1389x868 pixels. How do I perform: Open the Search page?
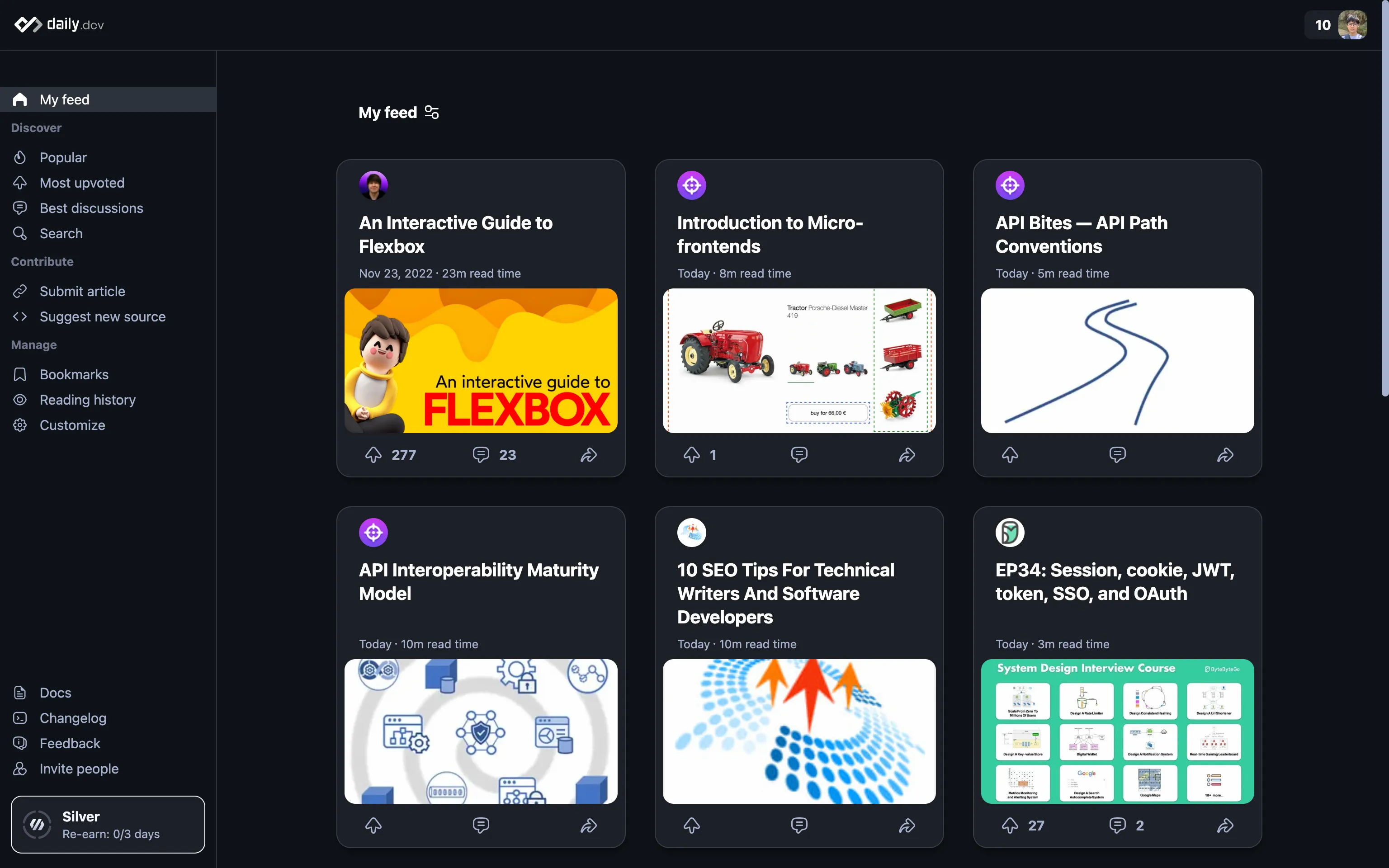pos(61,233)
